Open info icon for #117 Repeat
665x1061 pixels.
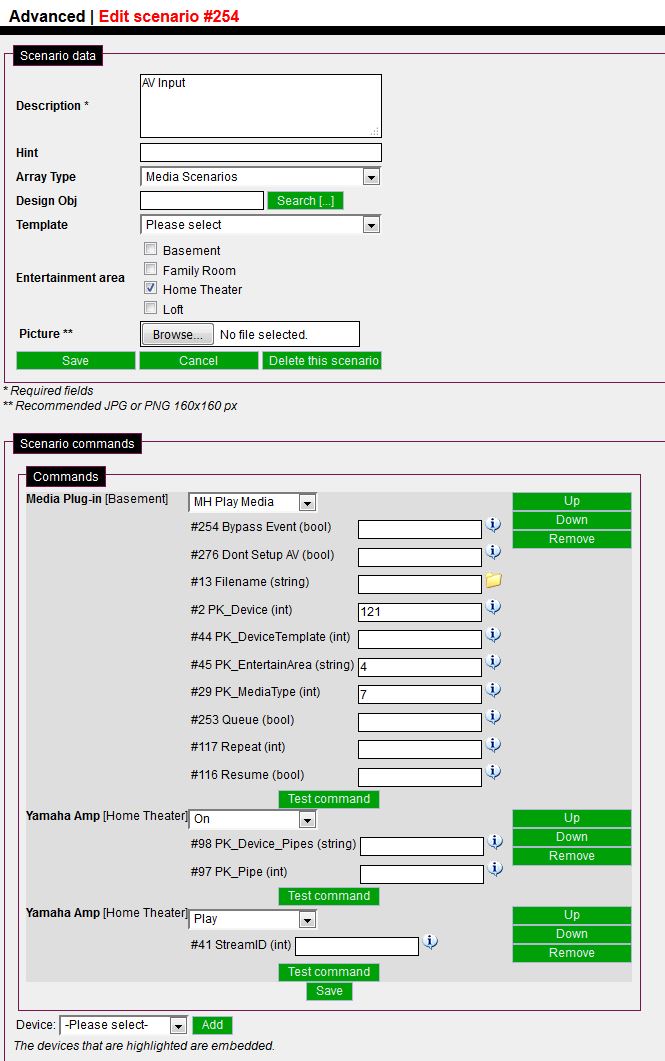[x=494, y=744]
